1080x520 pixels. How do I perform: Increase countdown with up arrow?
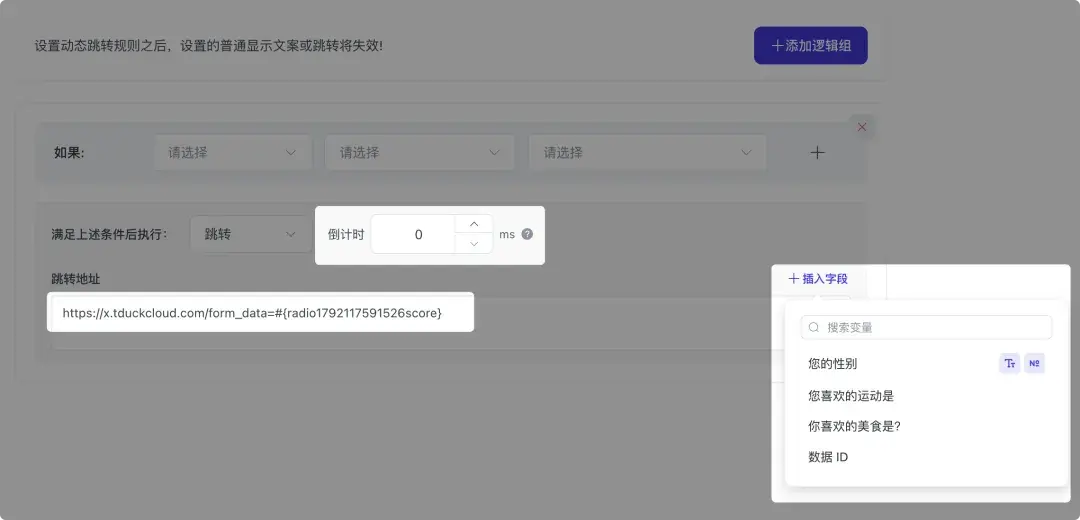pos(474,225)
